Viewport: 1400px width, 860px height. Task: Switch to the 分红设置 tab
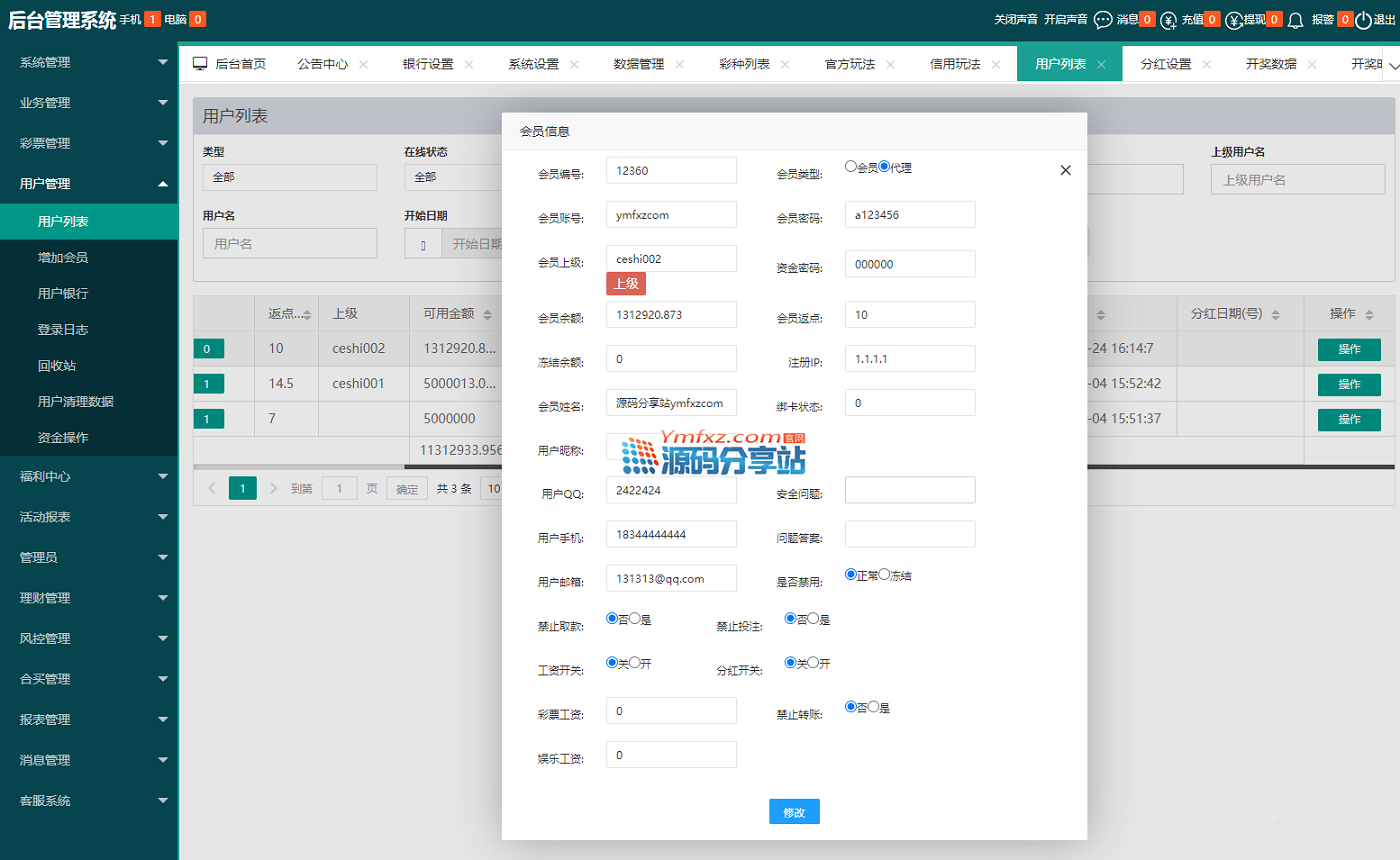(1165, 64)
